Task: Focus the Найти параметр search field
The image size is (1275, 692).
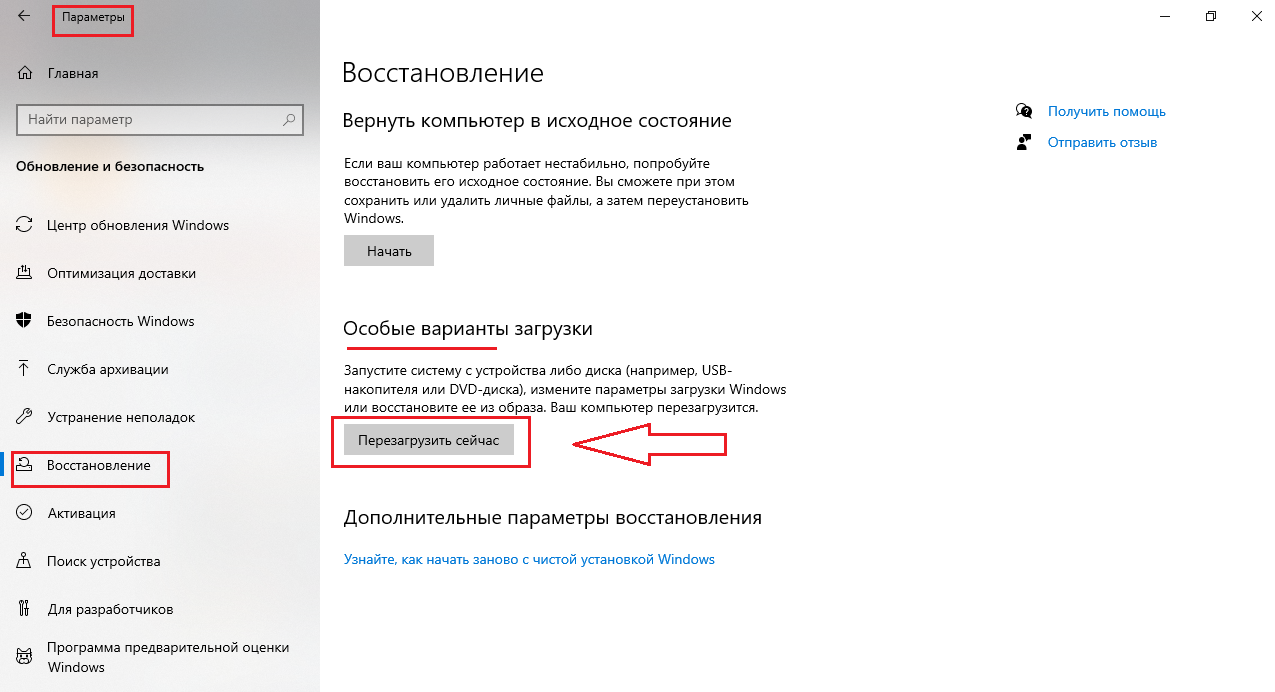Action: [160, 119]
